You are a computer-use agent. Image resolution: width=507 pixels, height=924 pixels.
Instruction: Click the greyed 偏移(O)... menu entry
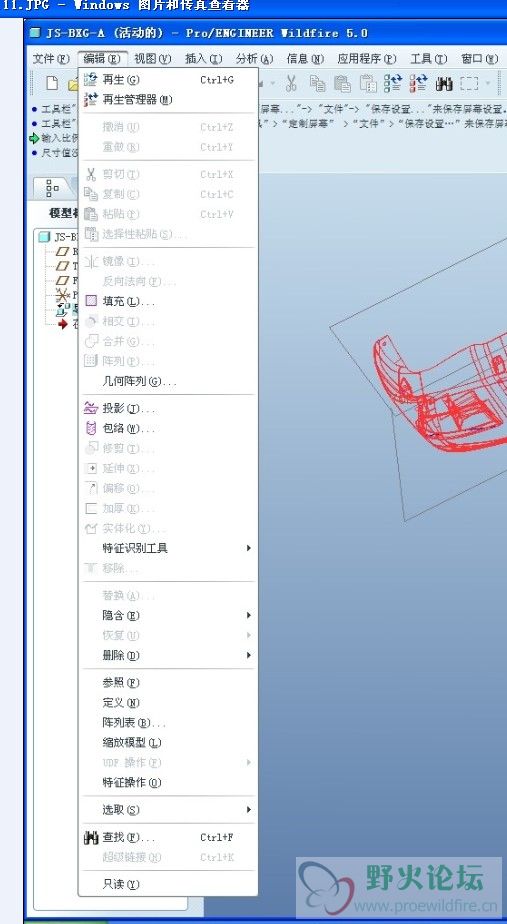[x=169, y=489]
